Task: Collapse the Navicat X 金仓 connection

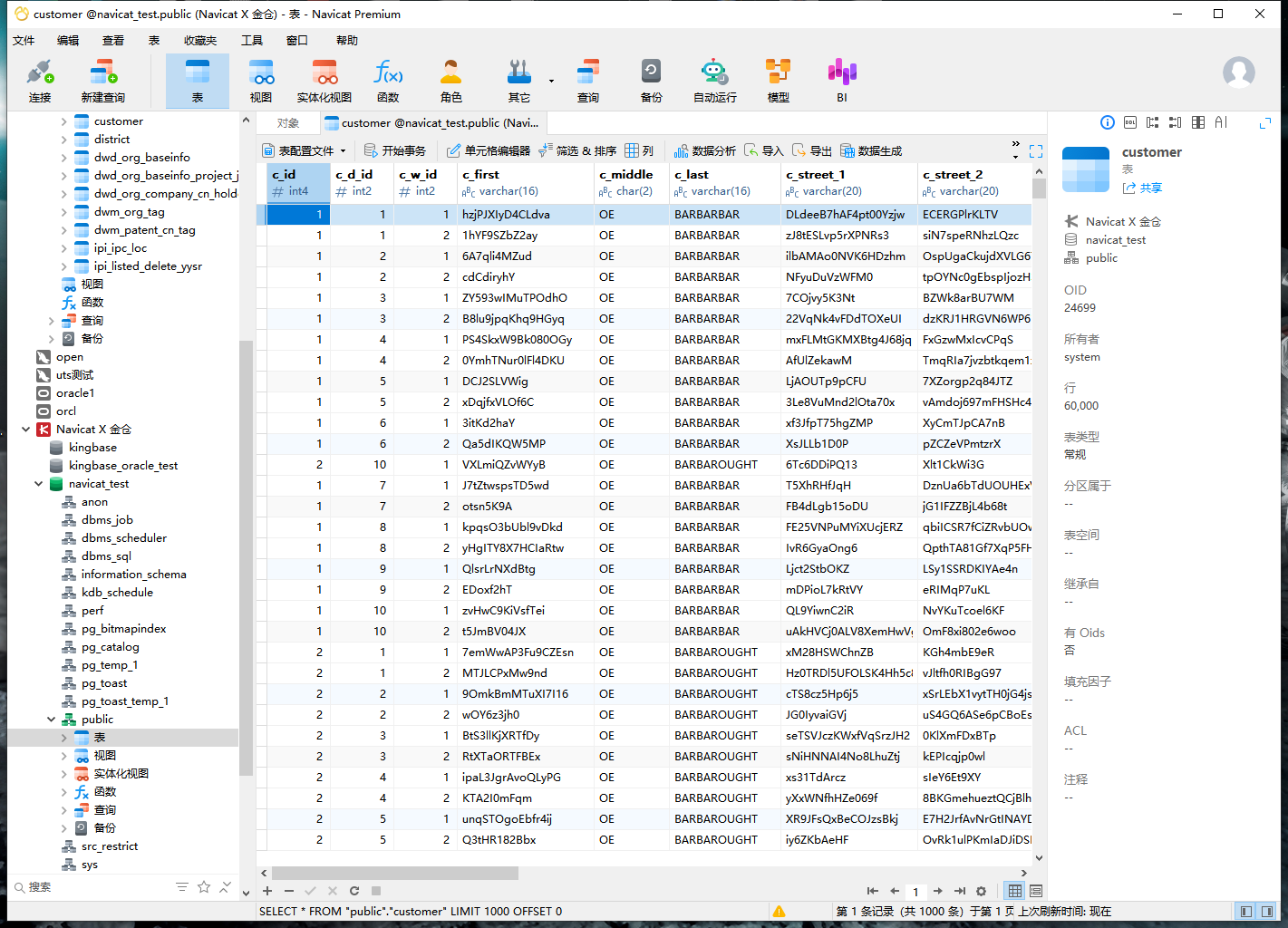Action: (x=25, y=429)
